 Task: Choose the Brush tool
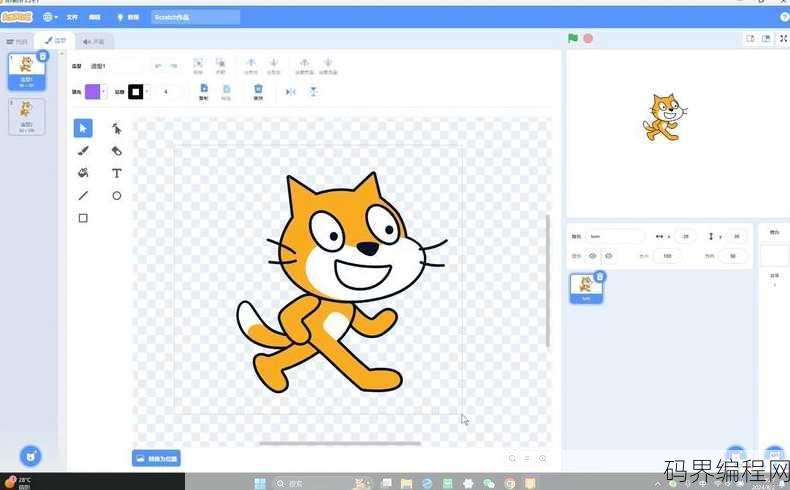coord(83,151)
